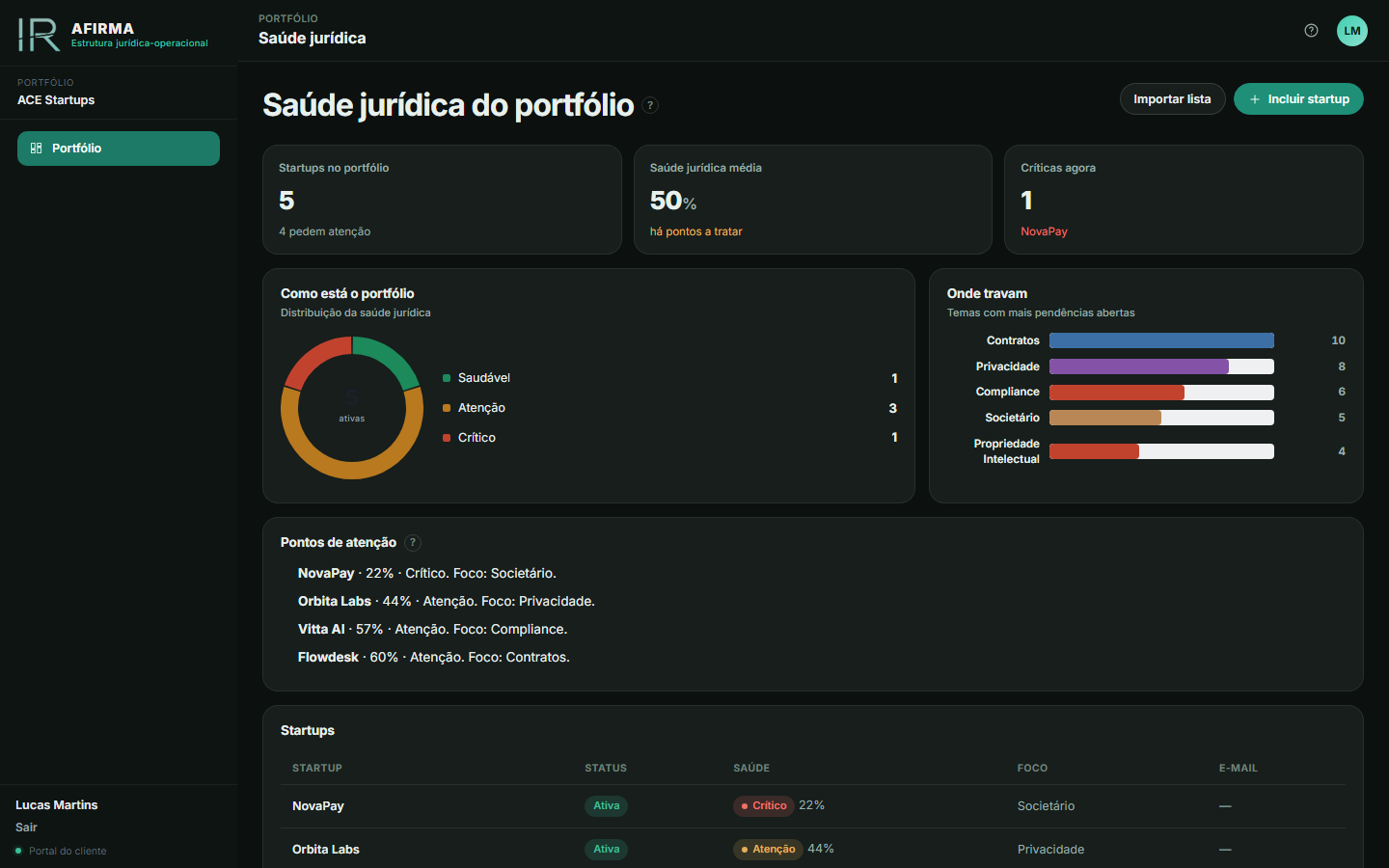Click the Saúde jurídica média card
This screenshot has height=868, width=1389.
pyautogui.click(x=812, y=200)
